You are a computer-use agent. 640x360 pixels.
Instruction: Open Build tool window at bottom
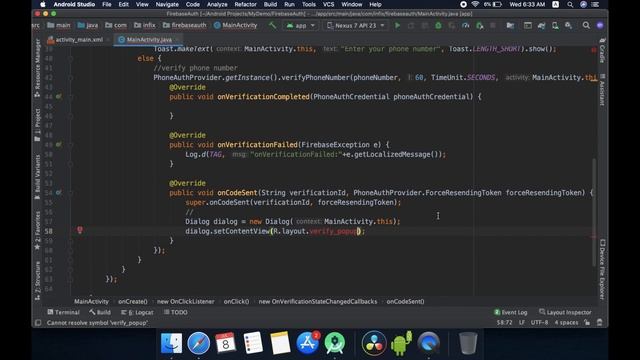click(x=100, y=312)
